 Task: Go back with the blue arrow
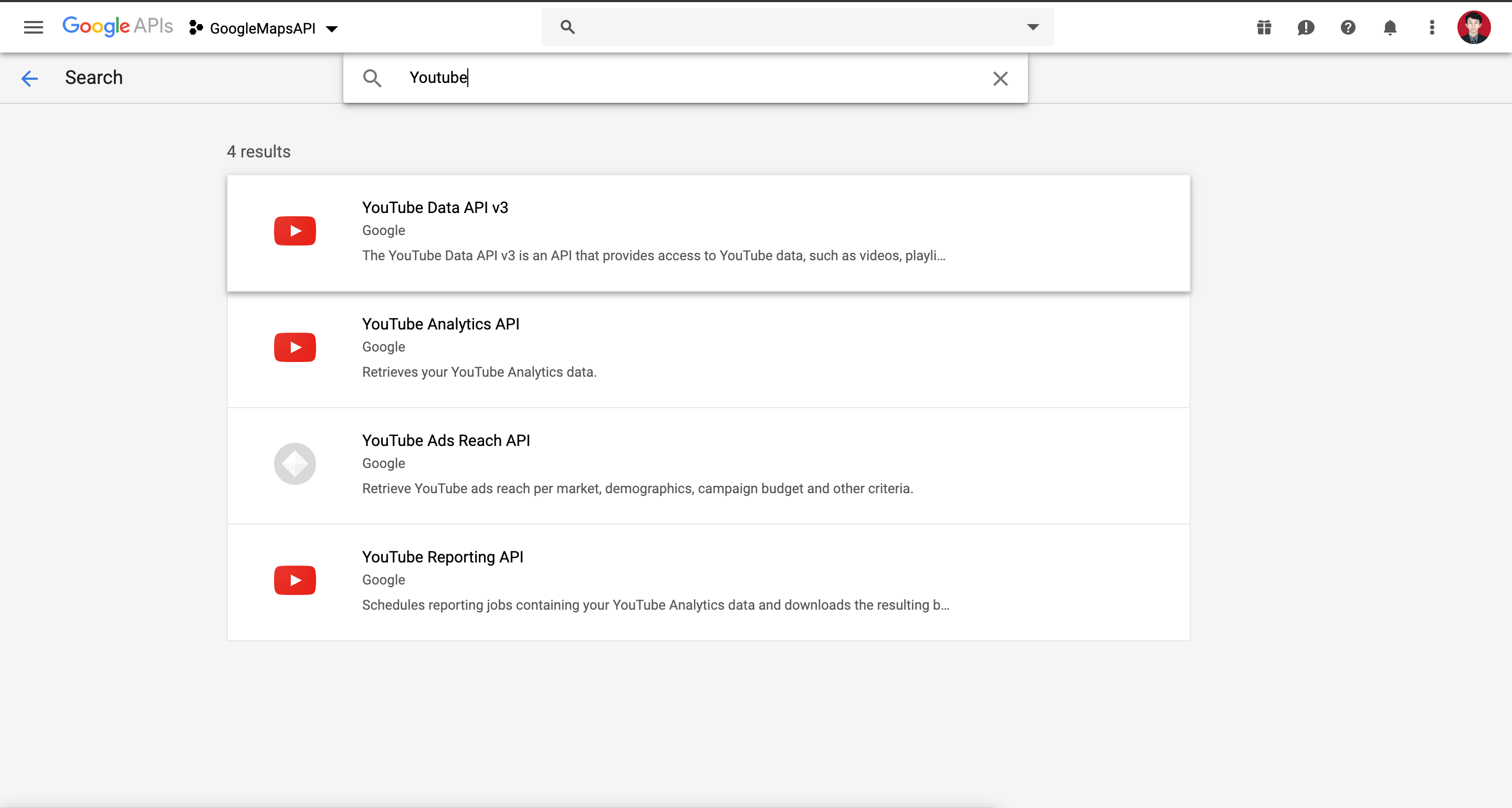pyautogui.click(x=29, y=78)
